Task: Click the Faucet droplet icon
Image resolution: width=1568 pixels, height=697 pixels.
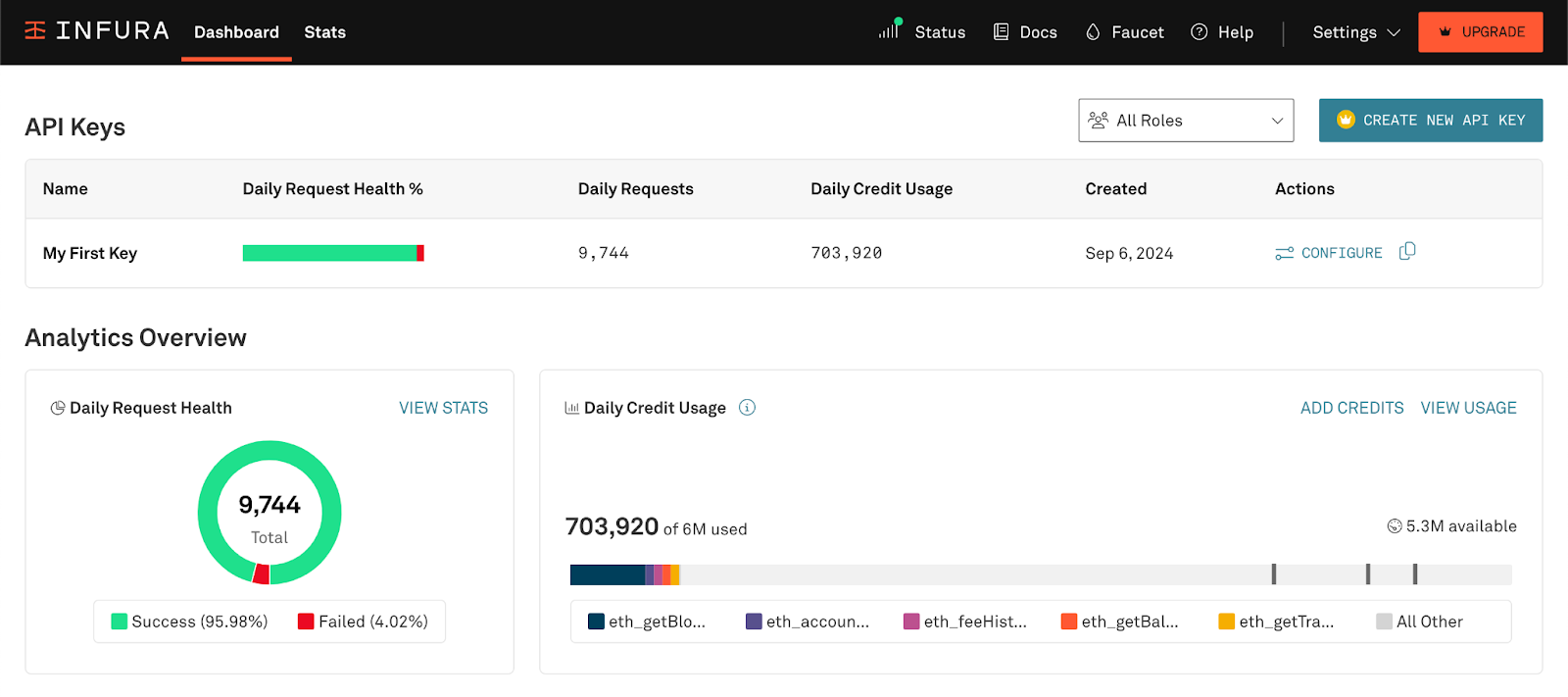Action: pyautogui.click(x=1093, y=32)
